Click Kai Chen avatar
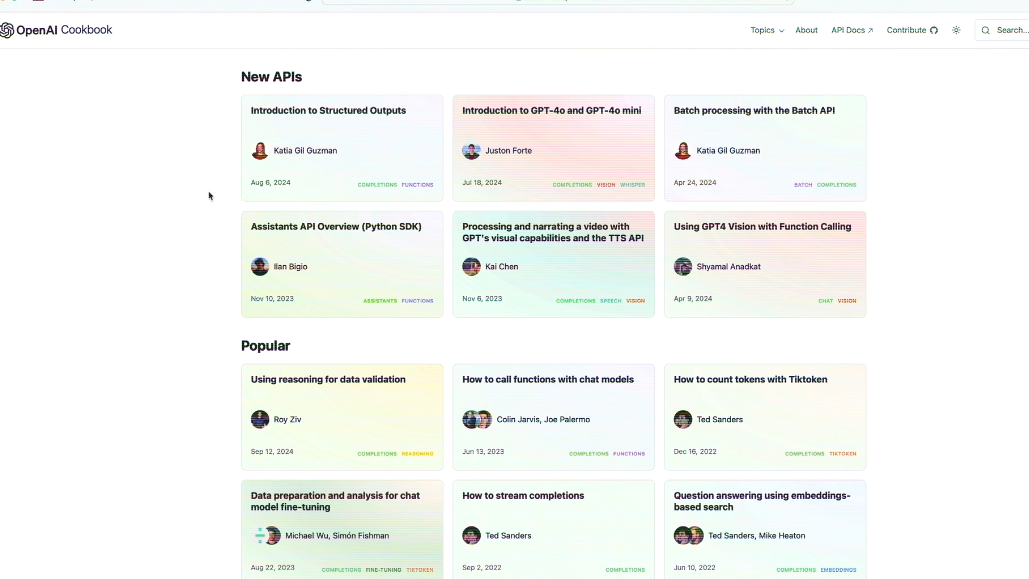Viewport: 1029px width, 579px height. 471,267
